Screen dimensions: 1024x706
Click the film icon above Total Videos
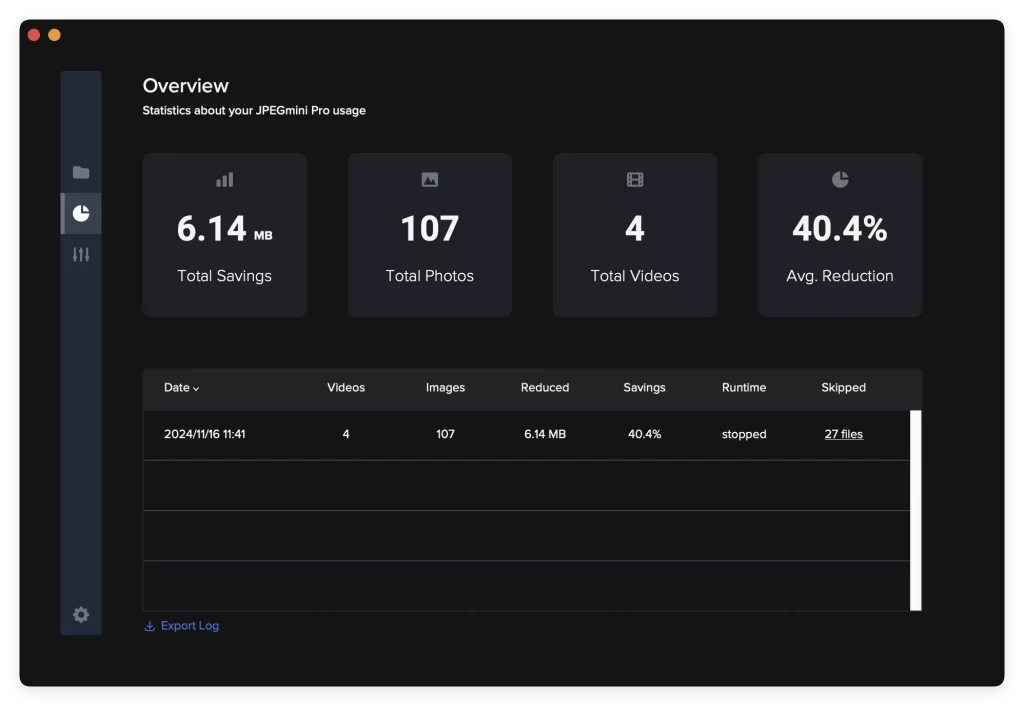pyautogui.click(x=635, y=180)
